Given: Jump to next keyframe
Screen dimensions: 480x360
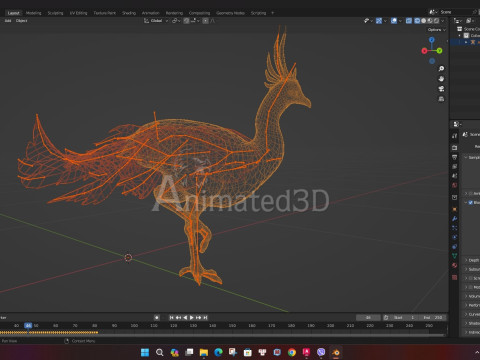Looking at the screenshot, I should (x=199, y=318).
